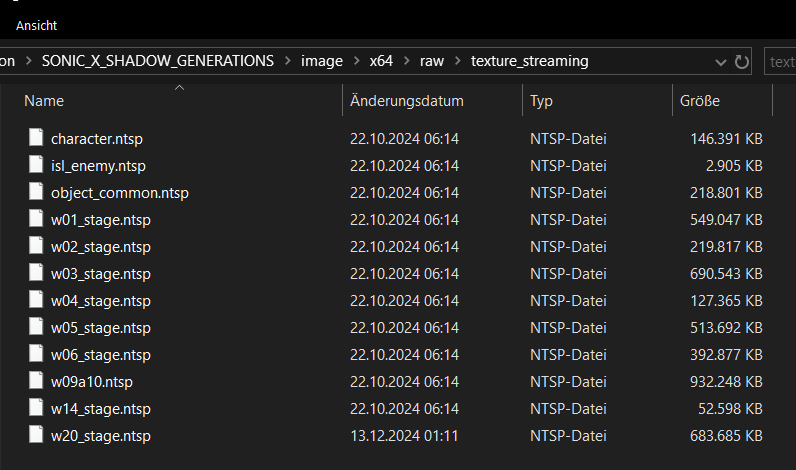
Task: Click the 52.598 KB size value
Action: pos(731,409)
